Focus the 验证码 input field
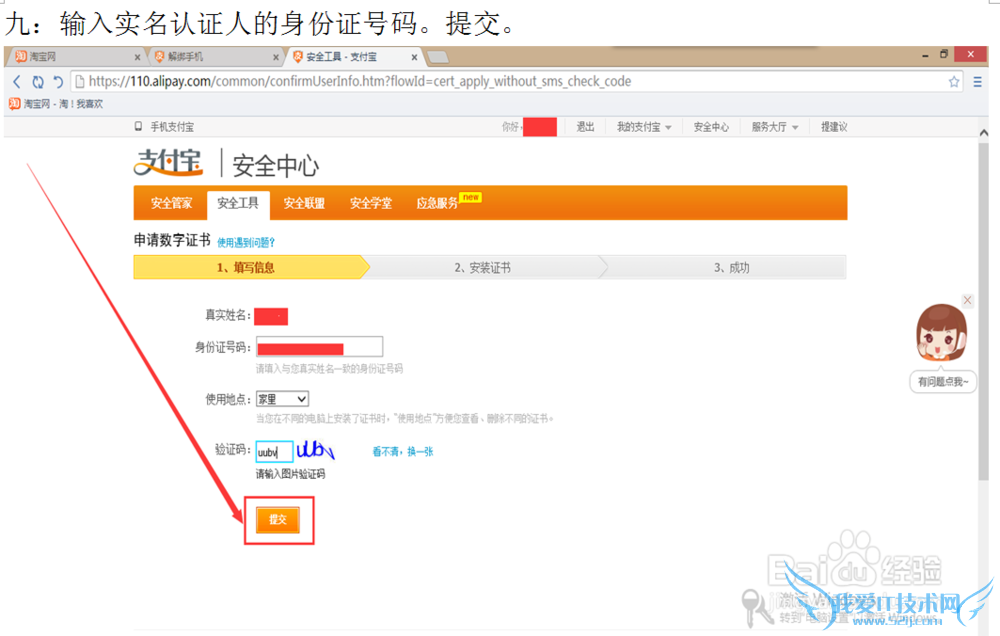Viewport: 1000px width, 636px height. 274,452
